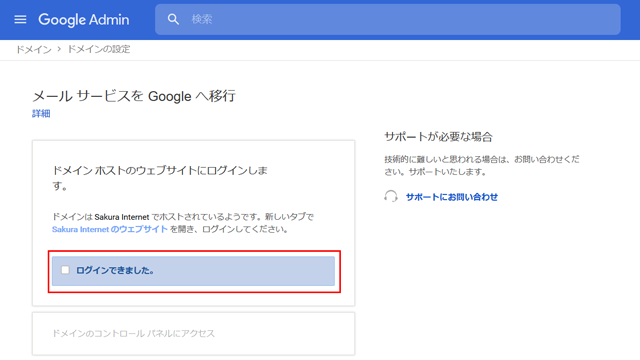Click the サポートが必要な場合 heading

pyautogui.click(x=438, y=137)
